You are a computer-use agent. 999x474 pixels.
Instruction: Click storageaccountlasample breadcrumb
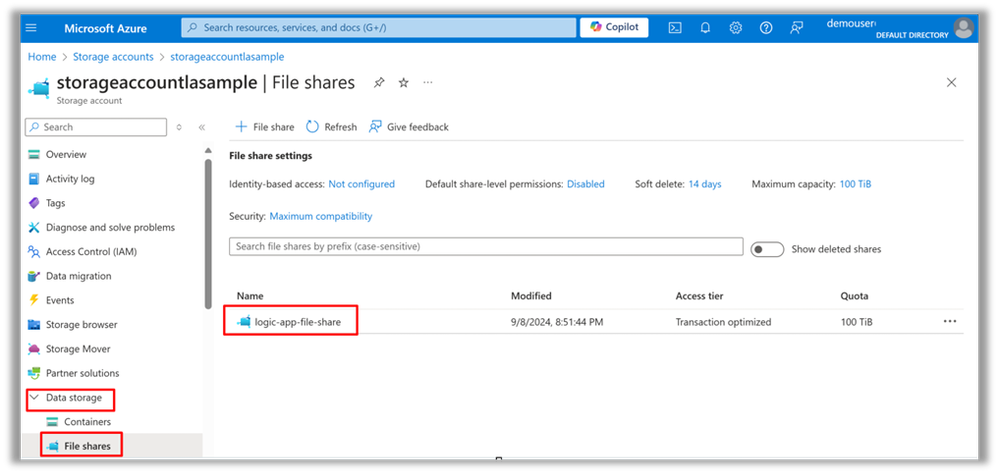[227, 57]
